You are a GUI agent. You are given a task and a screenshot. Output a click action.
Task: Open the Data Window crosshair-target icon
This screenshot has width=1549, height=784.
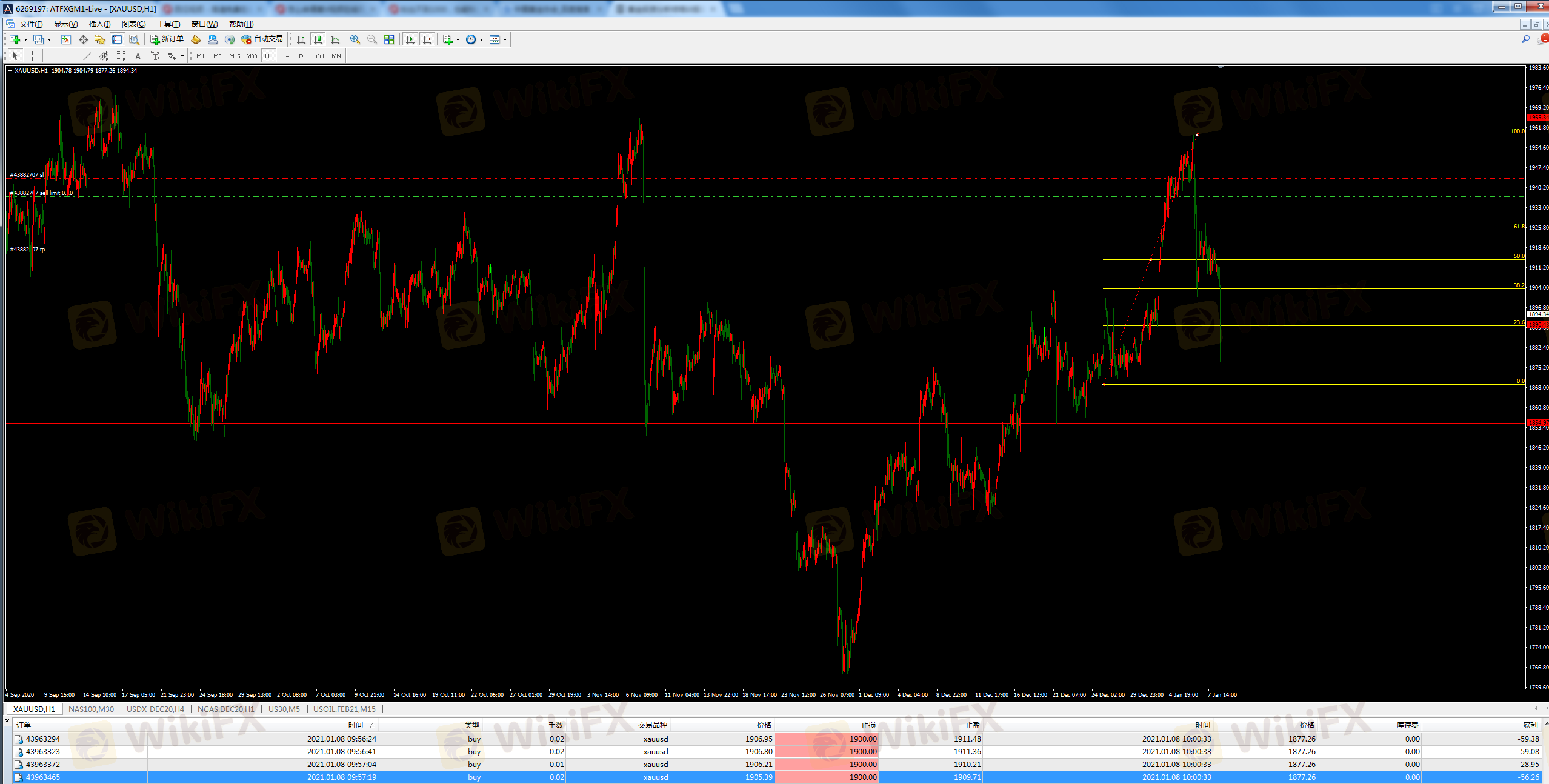pos(83,39)
